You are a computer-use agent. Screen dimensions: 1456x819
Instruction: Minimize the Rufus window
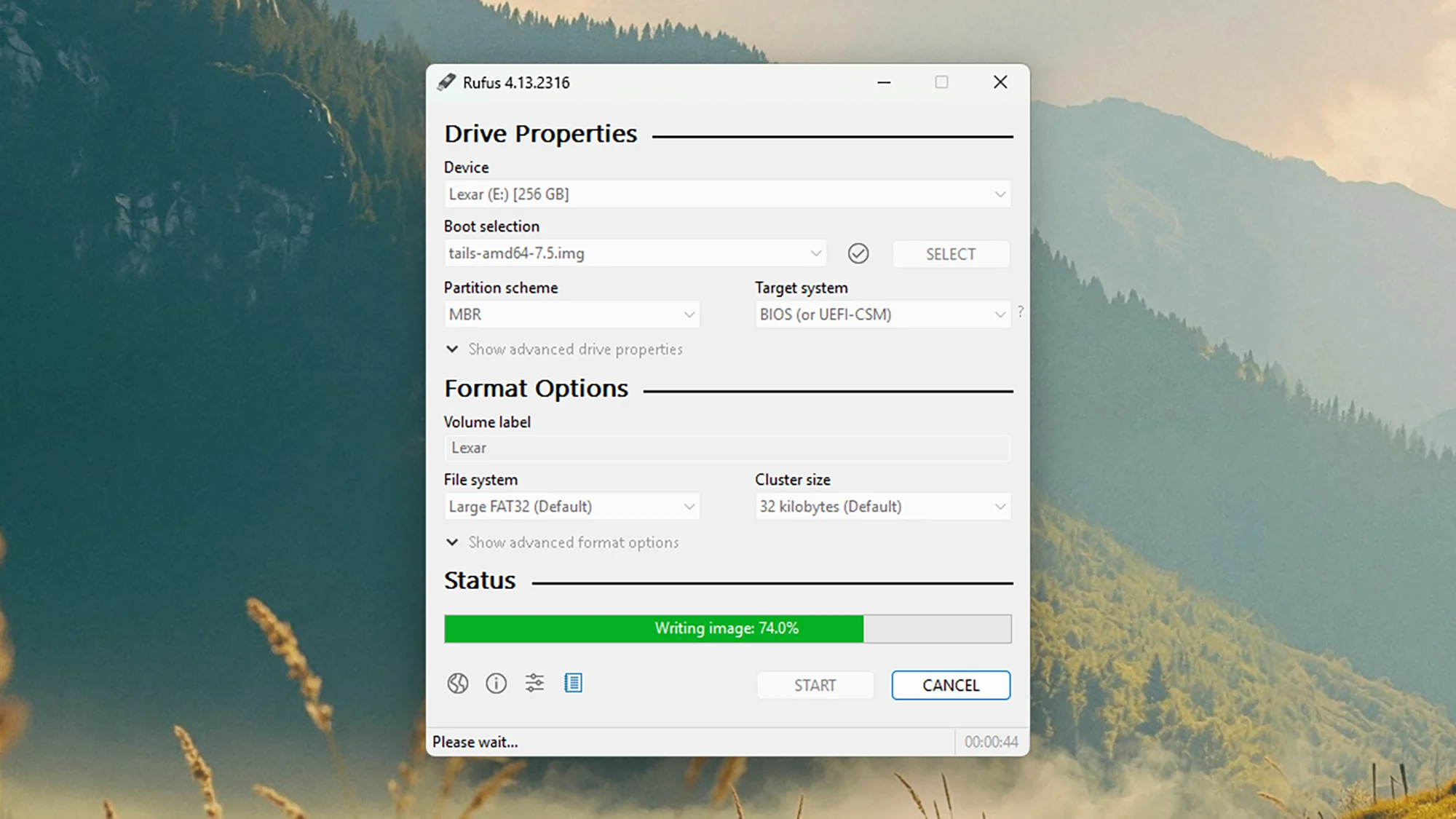pyautogui.click(x=884, y=82)
